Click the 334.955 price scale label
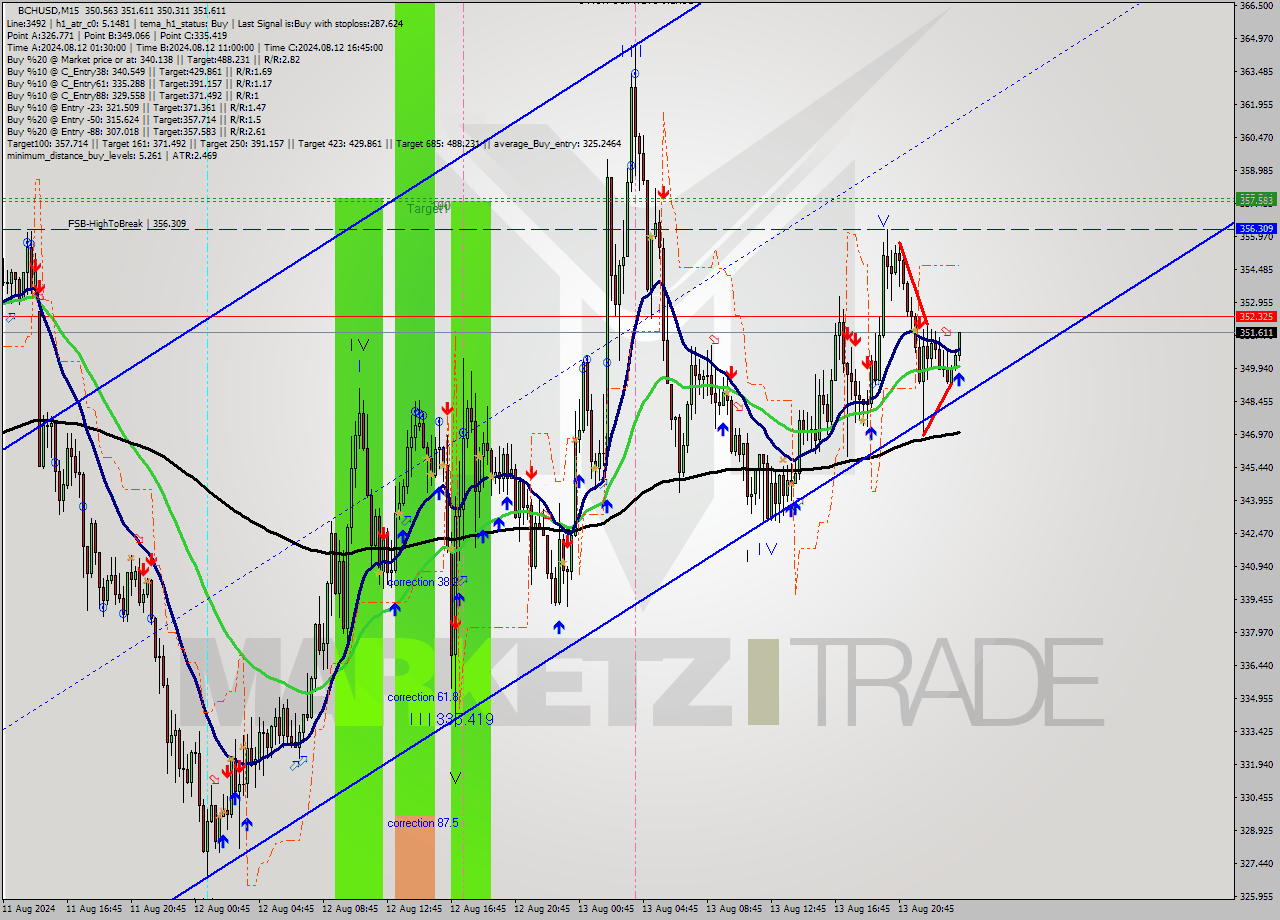Viewport: 1280px width, 920px height. (1256, 699)
